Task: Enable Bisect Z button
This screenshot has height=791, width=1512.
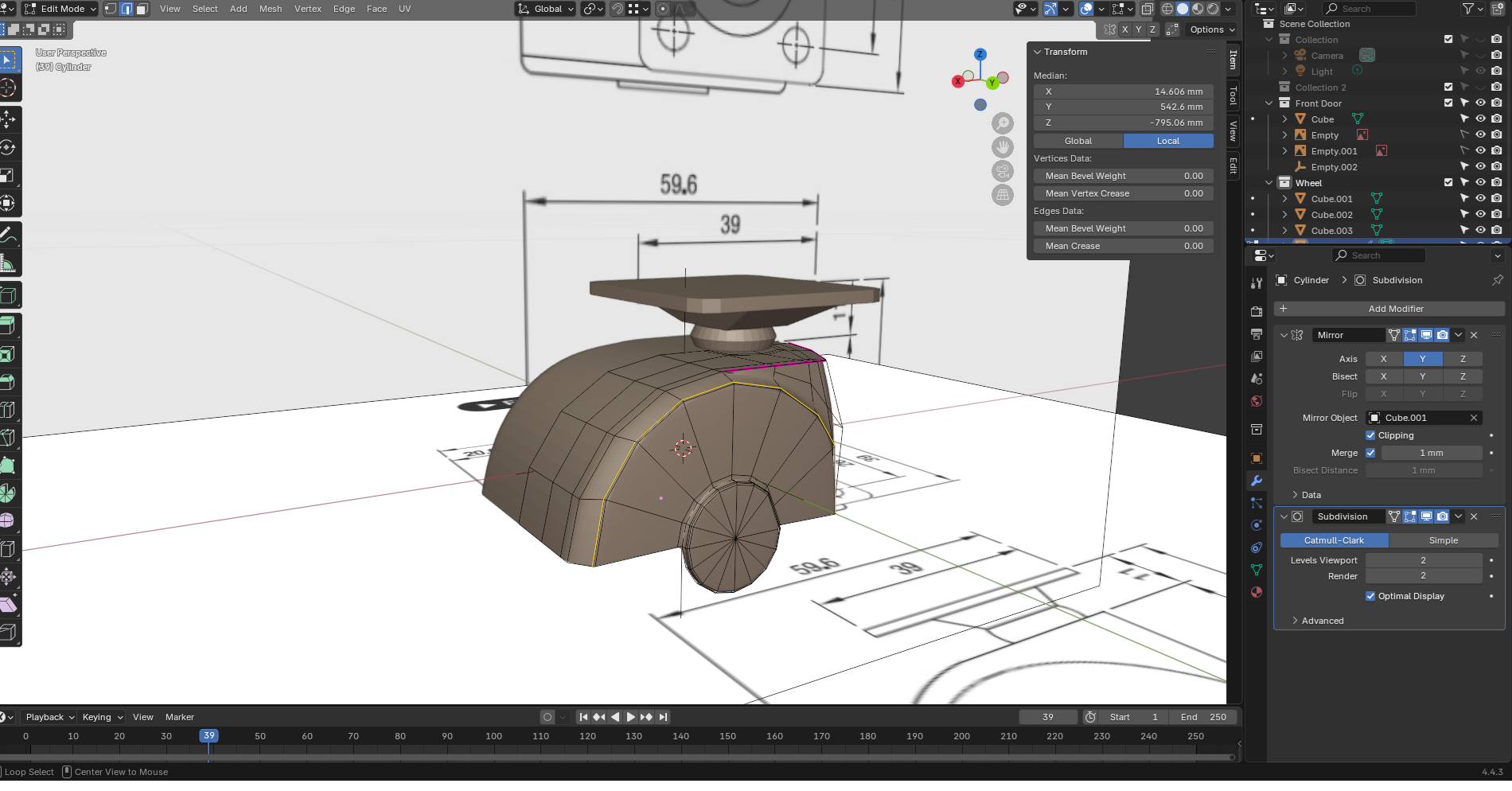Action: [1463, 376]
